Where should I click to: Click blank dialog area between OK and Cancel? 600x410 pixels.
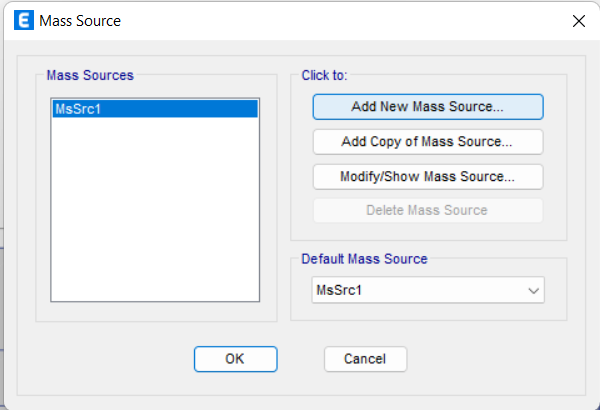point(301,359)
